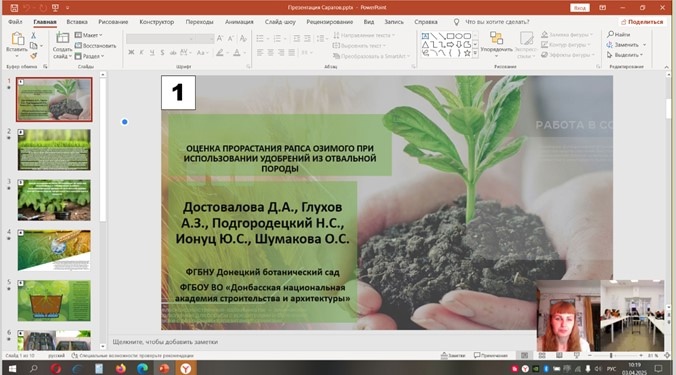Toggle text shadow (S)

pyautogui.click(x=162, y=53)
